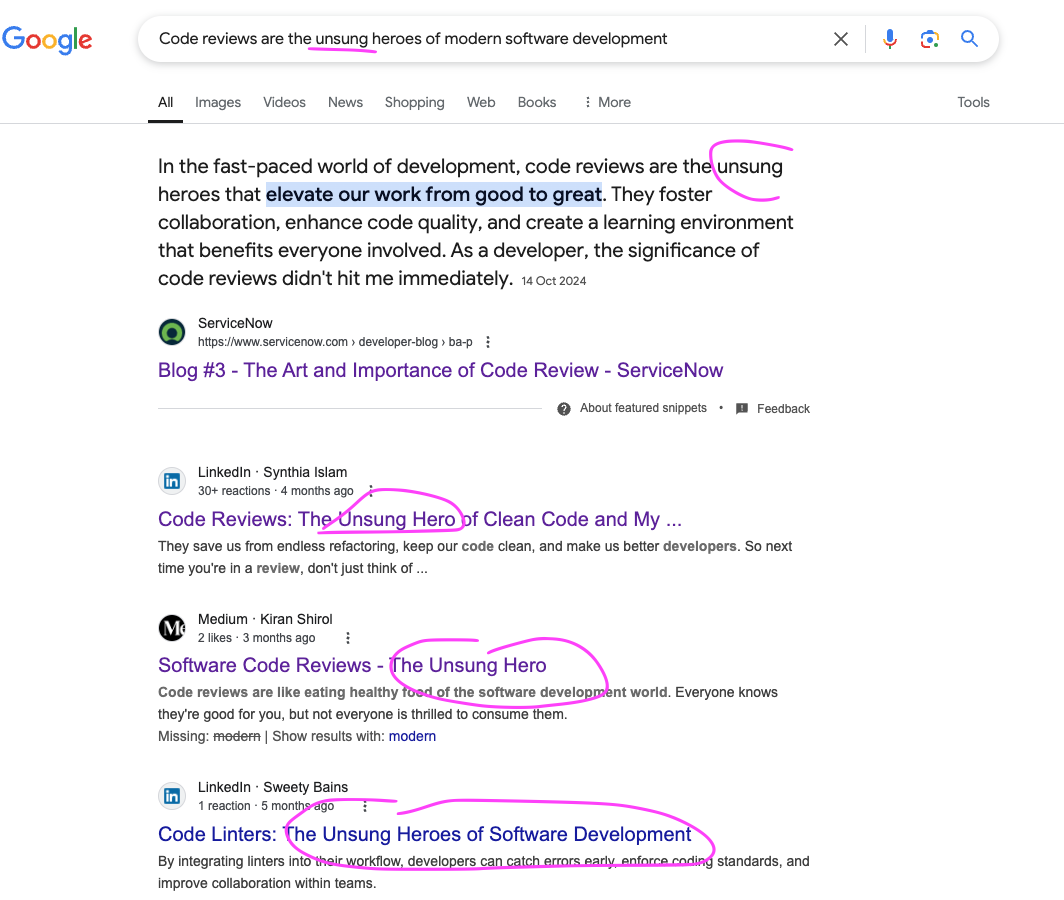Click '30+ reactions · 4 months ago' text

click(x=276, y=491)
